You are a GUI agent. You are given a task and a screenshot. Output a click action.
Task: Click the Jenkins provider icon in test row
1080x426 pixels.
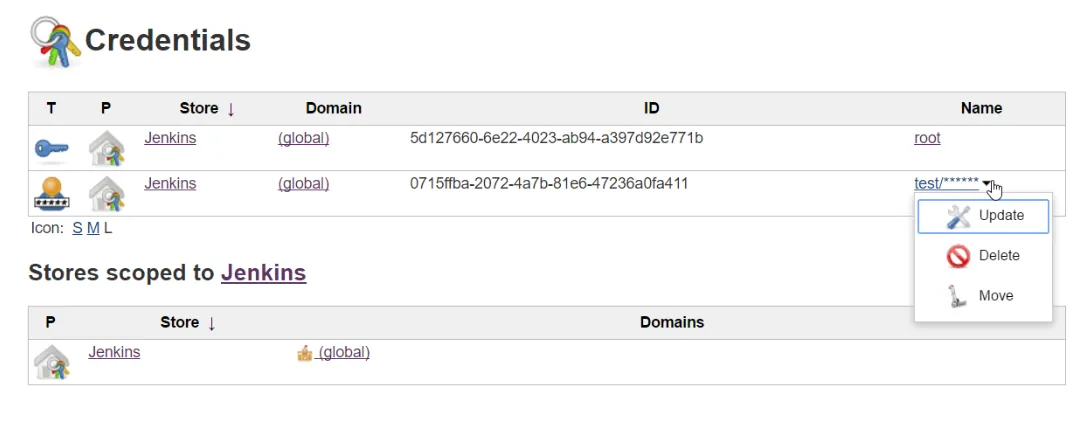pyautogui.click(x=106, y=193)
